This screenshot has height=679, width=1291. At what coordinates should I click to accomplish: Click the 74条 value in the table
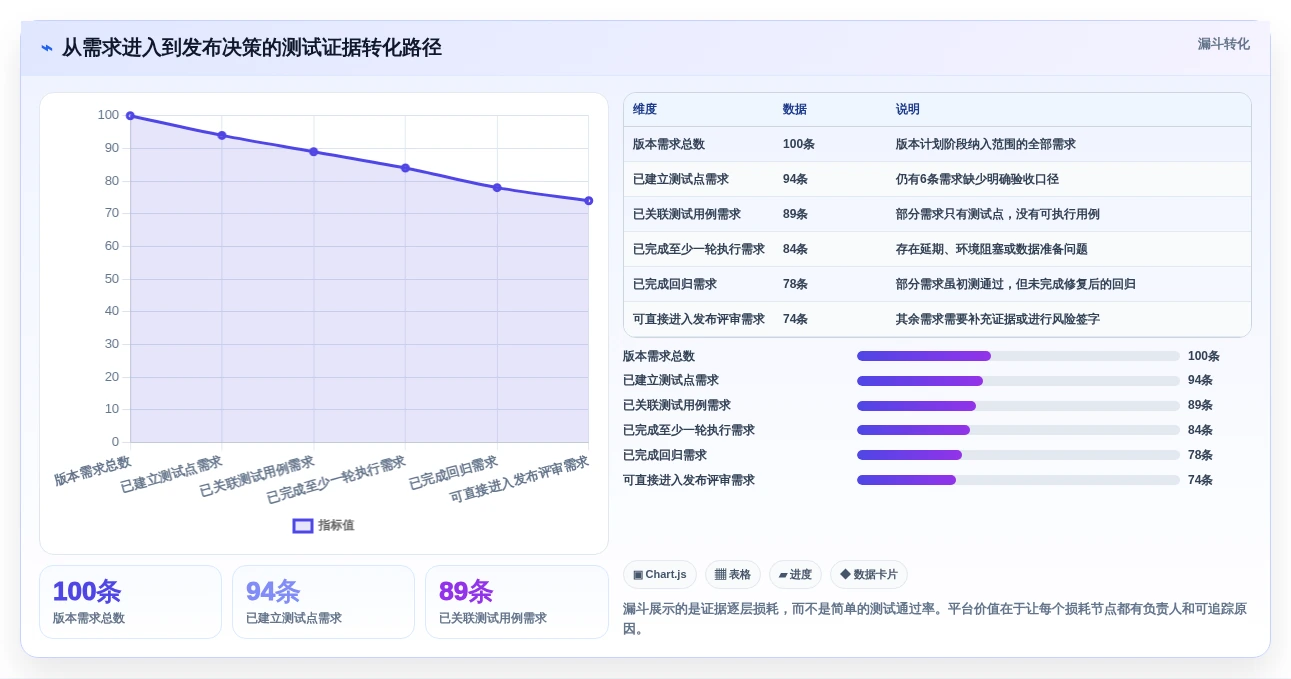(x=796, y=319)
